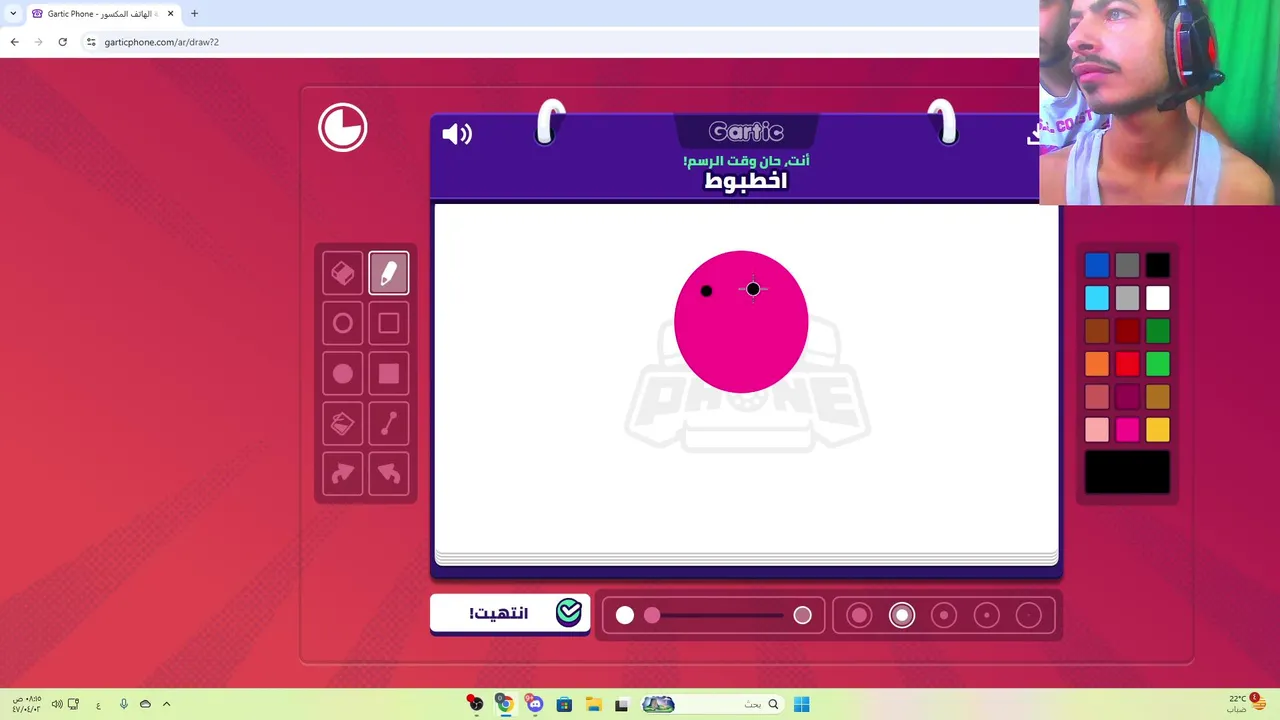1280x720 pixels.
Task: Pick the dark gray color swatch
Action: coord(1127,265)
